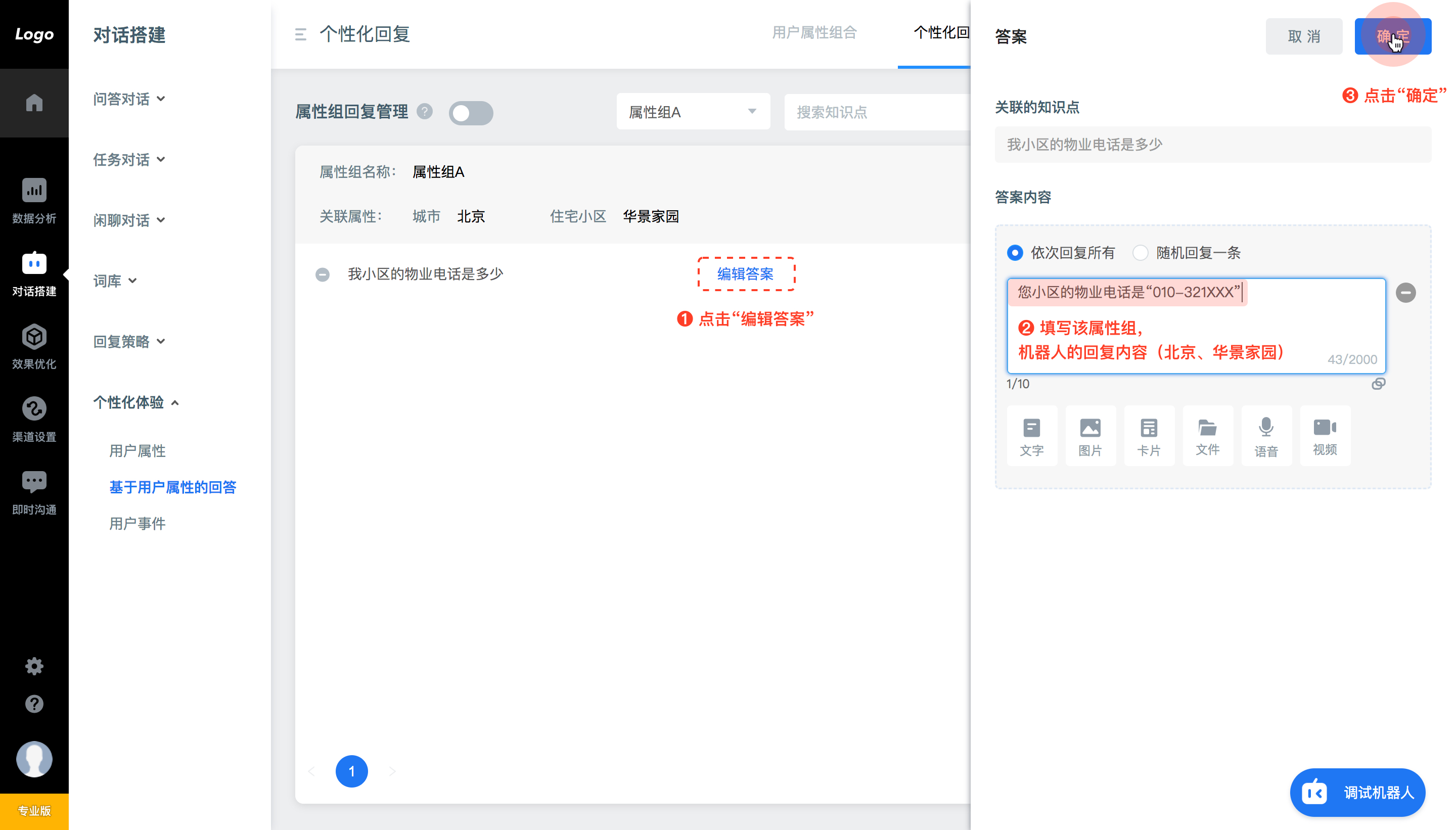The height and width of the screenshot is (830, 1456).
Task: Open the help question mark in sidebar
Action: click(x=34, y=704)
